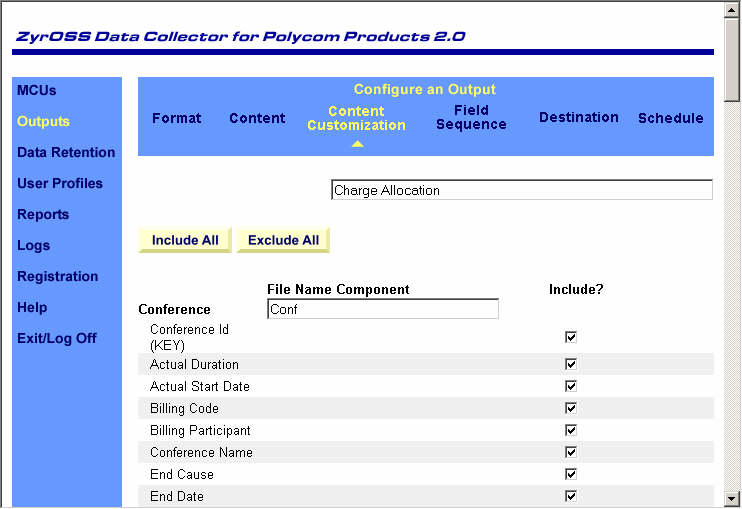Select Outputs in the left sidebar

point(43,121)
